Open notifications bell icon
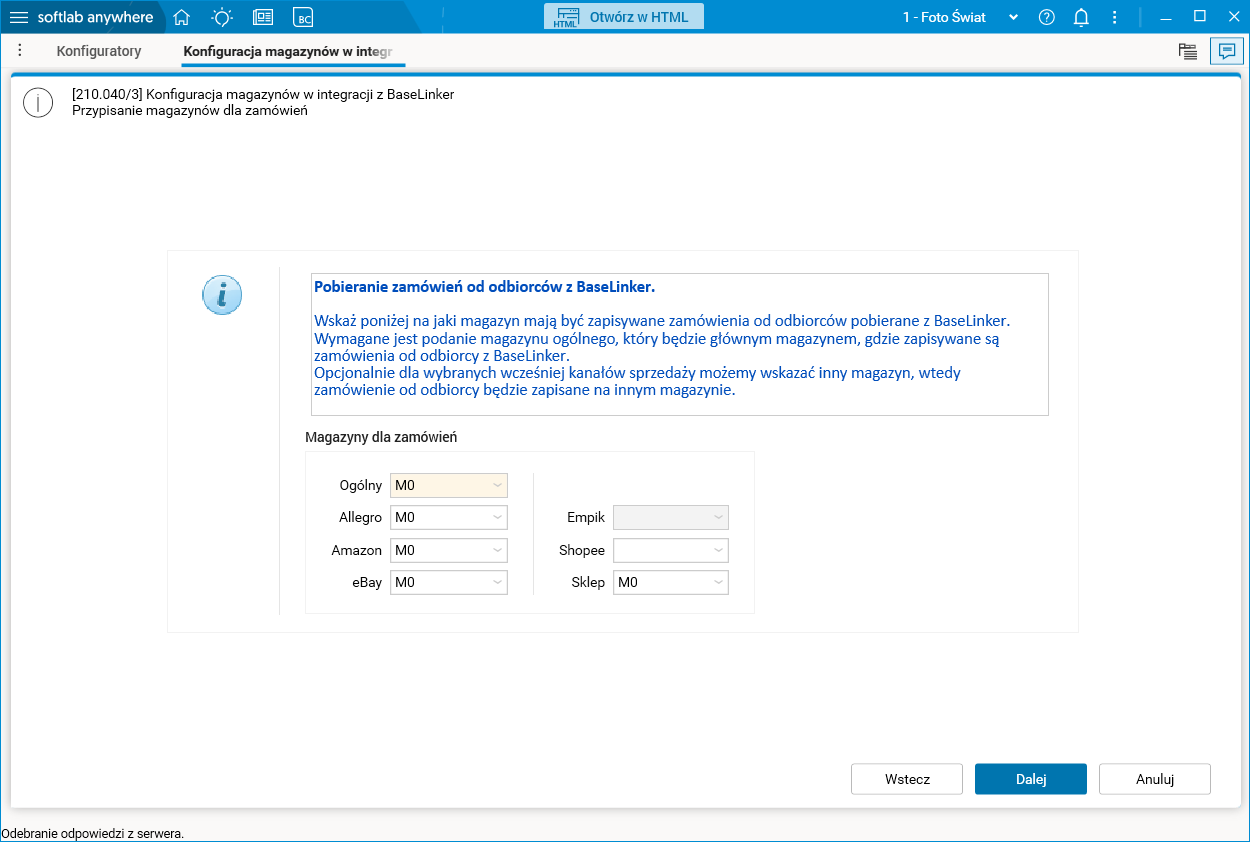This screenshot has width=1250, height=842. tap(1081, 17)
